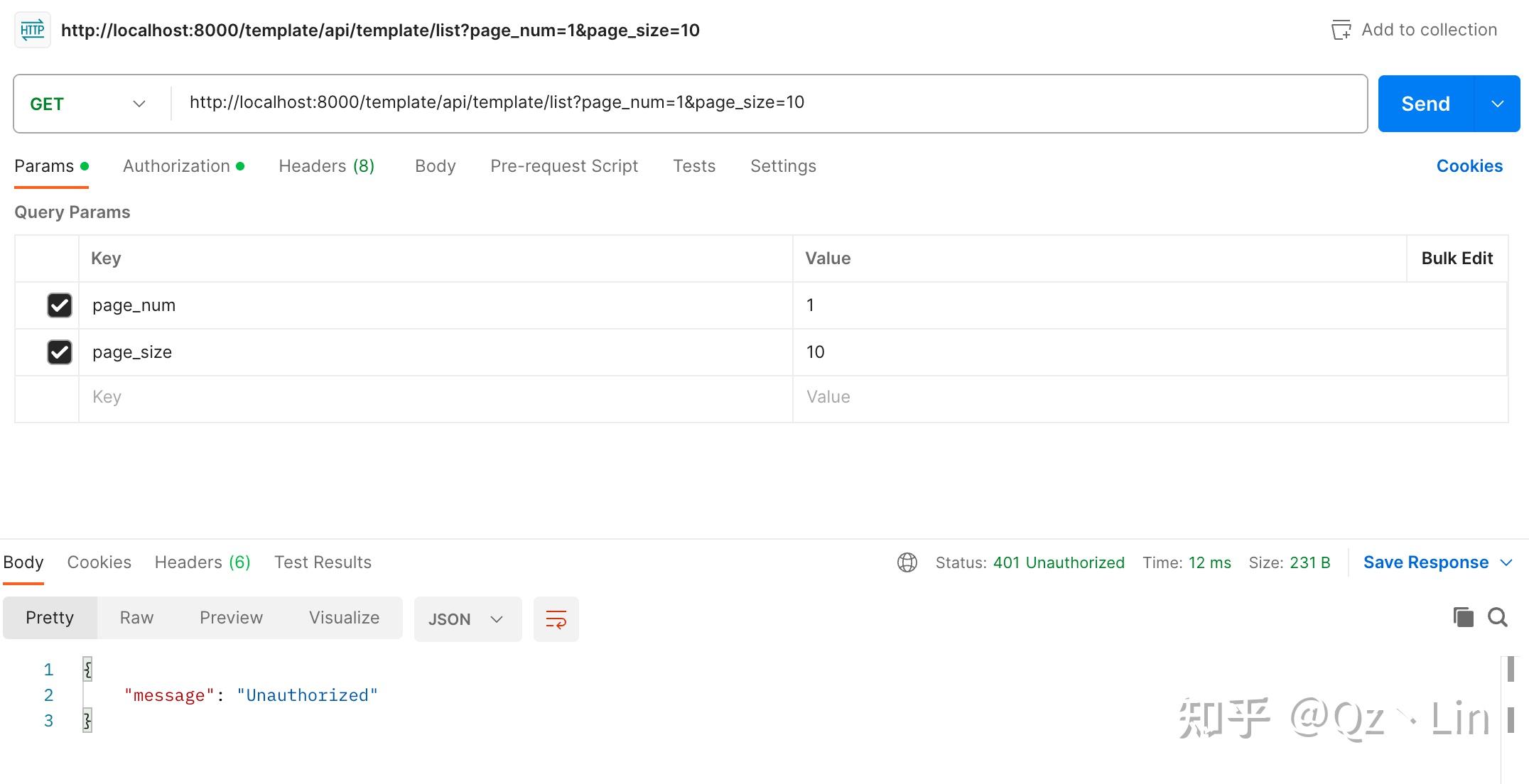The image size is (1529, 784).
Task: Open the Cookies manager link
Action: coord(1469,165)
